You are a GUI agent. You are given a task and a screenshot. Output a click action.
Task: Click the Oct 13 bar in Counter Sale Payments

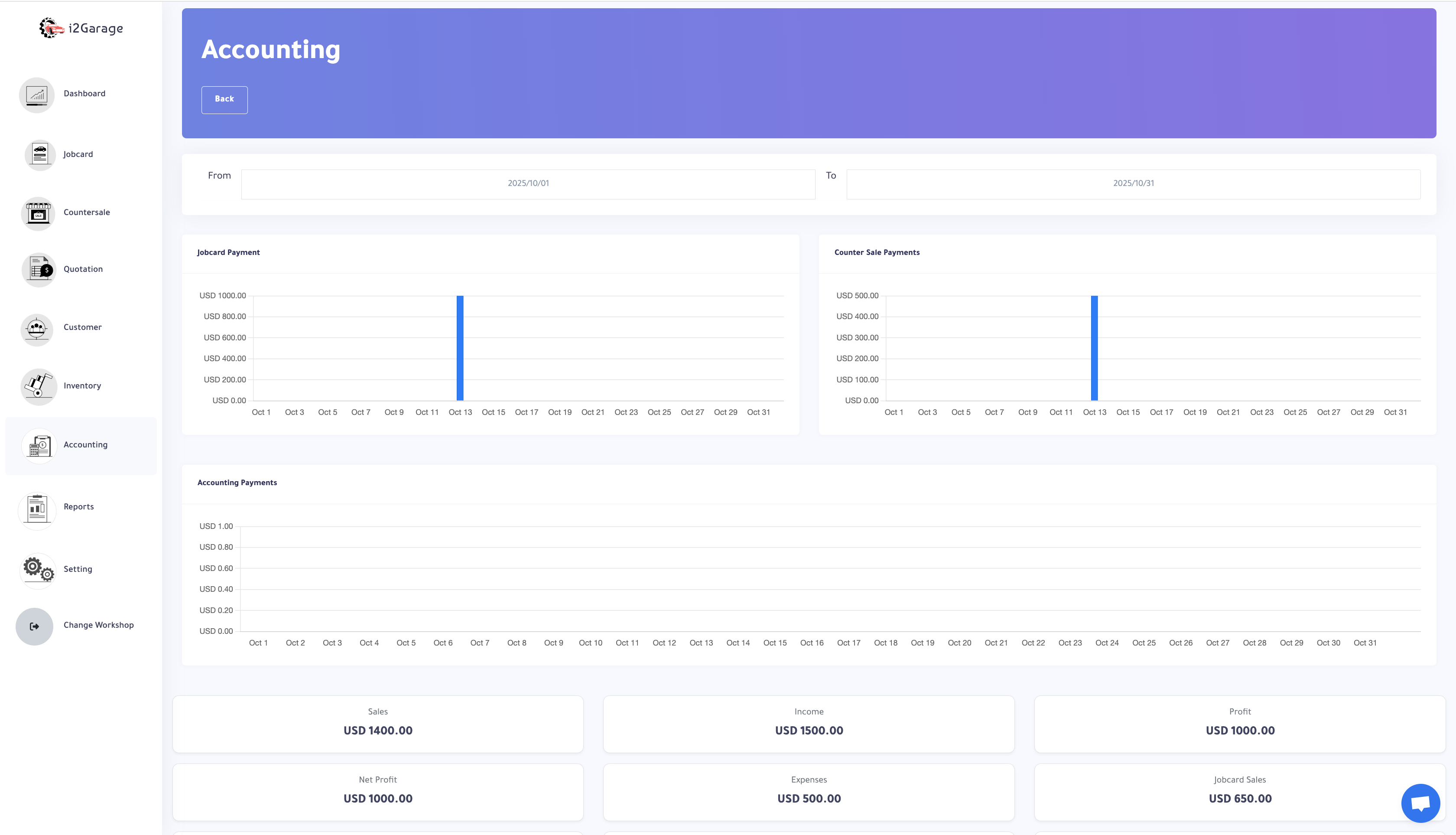(1094, 347)
